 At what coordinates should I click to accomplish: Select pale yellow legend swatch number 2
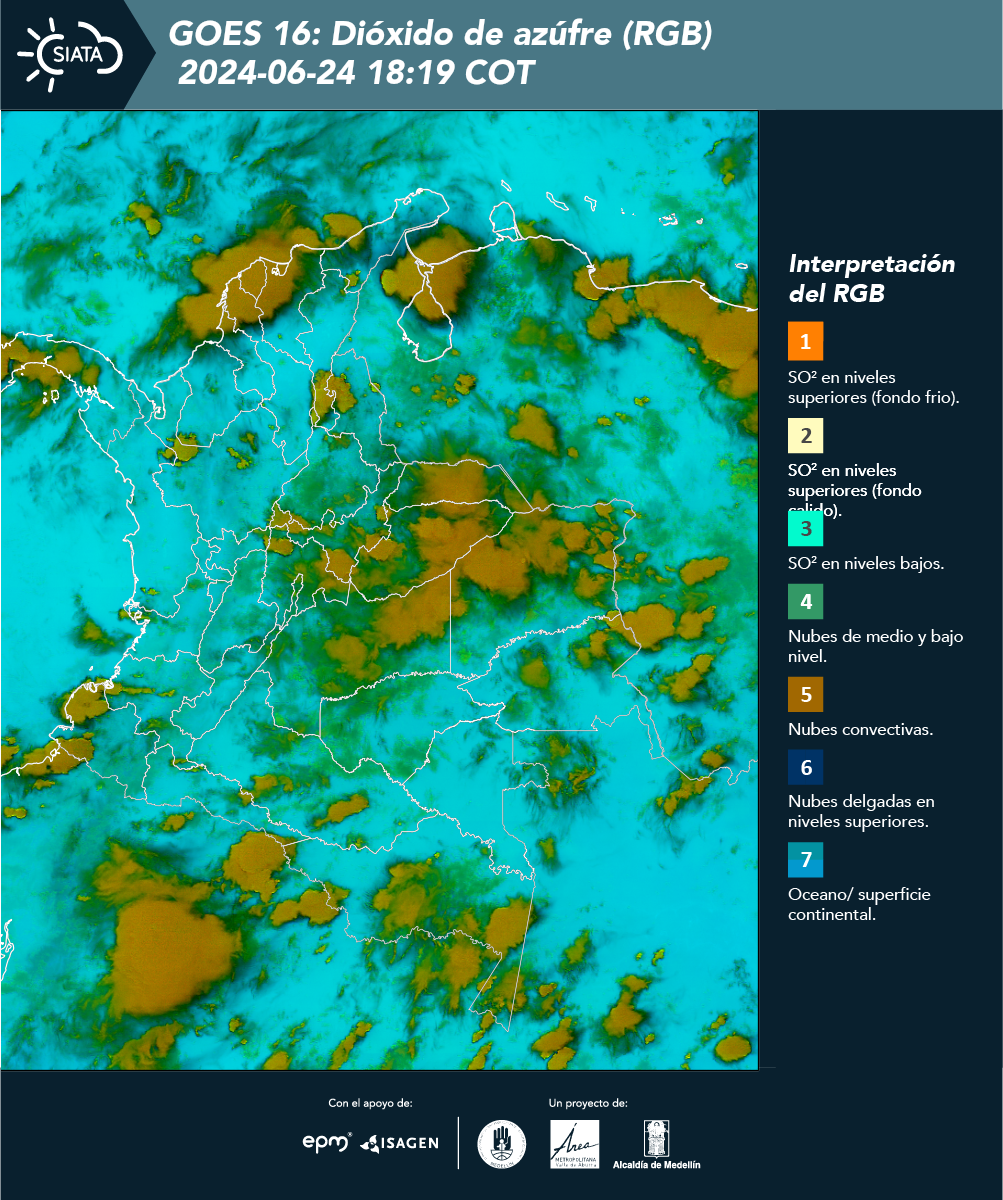pos(805,437)
